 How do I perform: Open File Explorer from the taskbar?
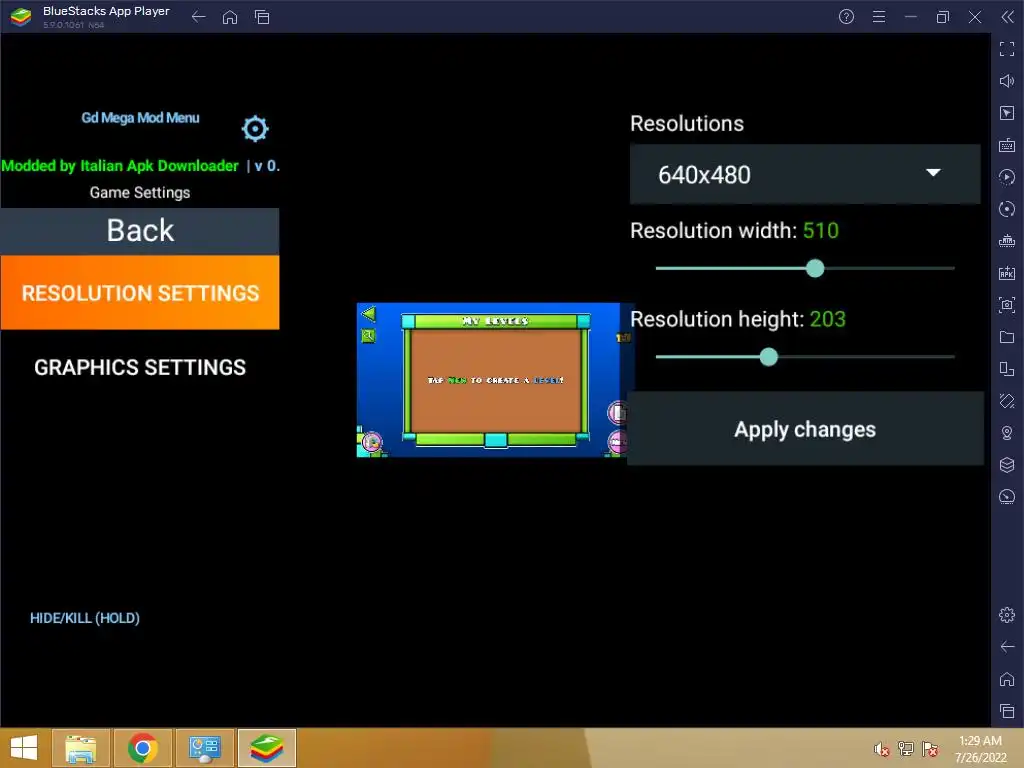click(x=81, y=748)
